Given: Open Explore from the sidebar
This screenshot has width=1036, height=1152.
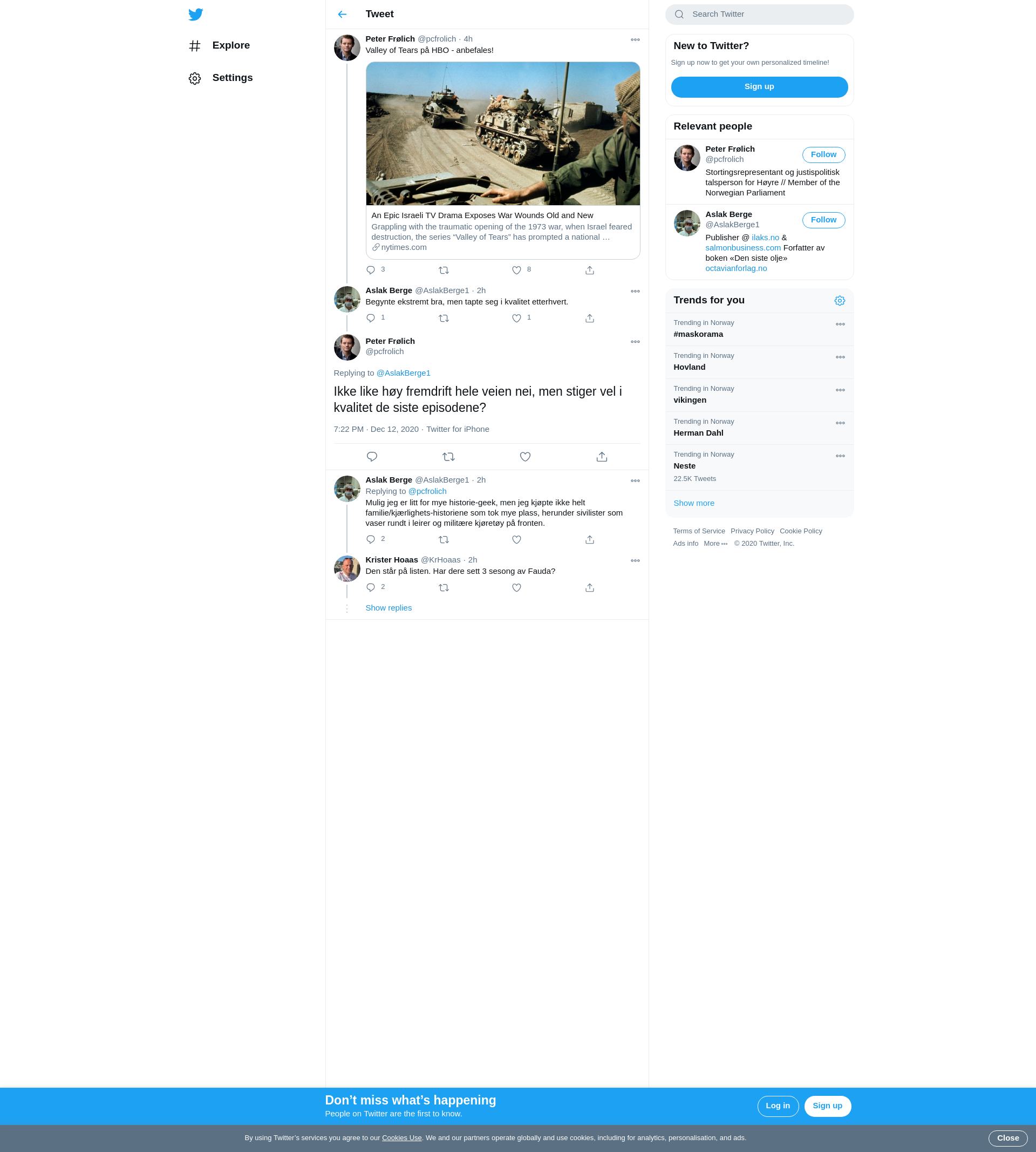Looking at the screenshot, I should click(219, 45).
